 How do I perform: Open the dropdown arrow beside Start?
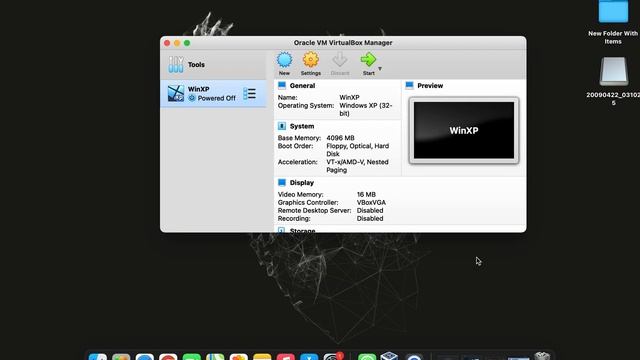click(380, 69)
